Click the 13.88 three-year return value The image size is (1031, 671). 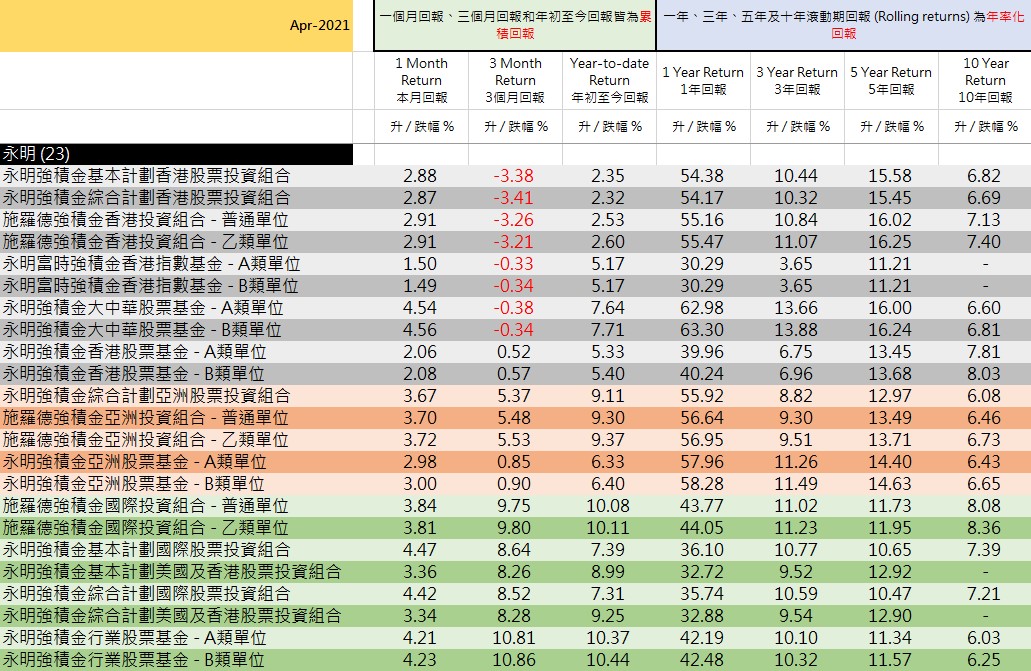(x=796, y=330)
